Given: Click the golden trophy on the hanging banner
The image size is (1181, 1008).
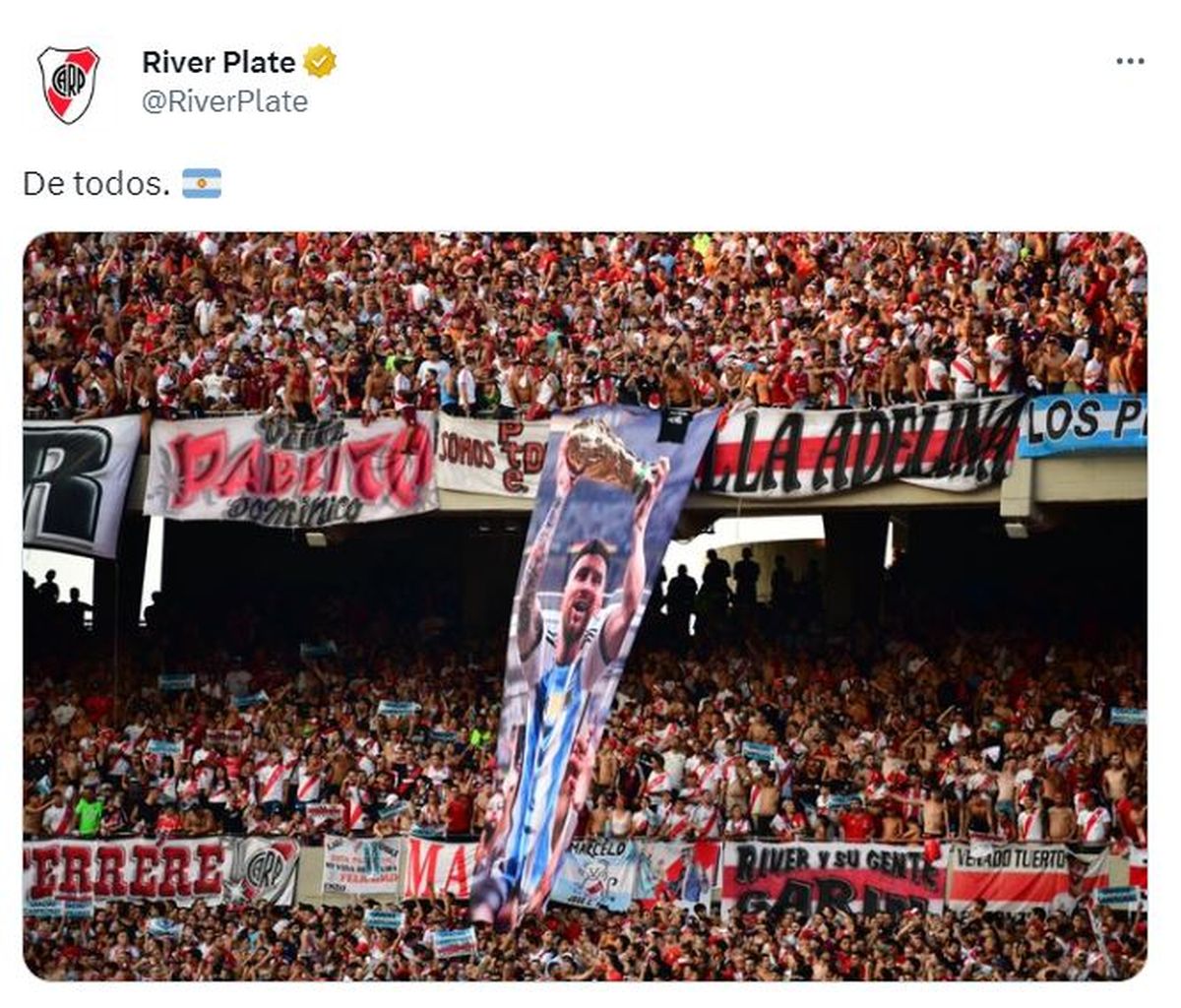Looking at the screenshot, I should coord(602,457).
